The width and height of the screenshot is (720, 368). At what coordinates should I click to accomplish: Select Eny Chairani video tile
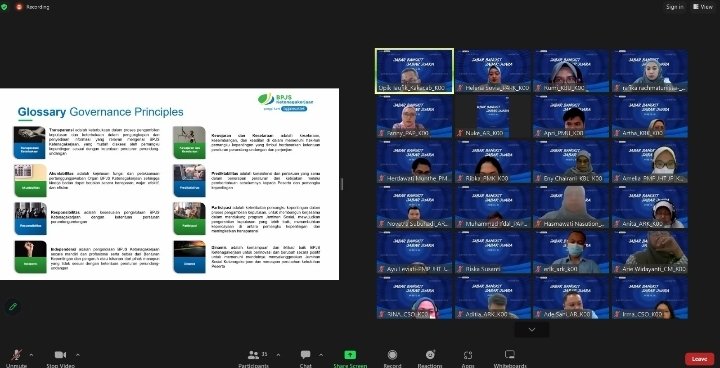[x=571, y=161]
